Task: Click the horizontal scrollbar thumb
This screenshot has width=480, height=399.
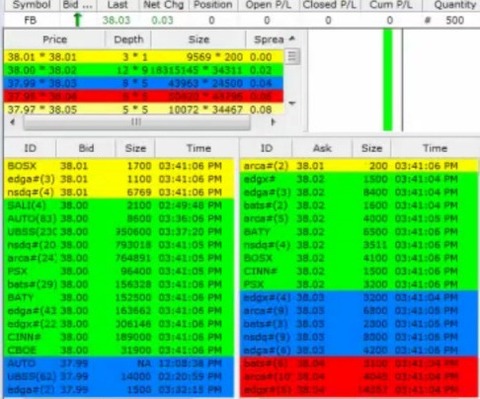Action: 137,122
